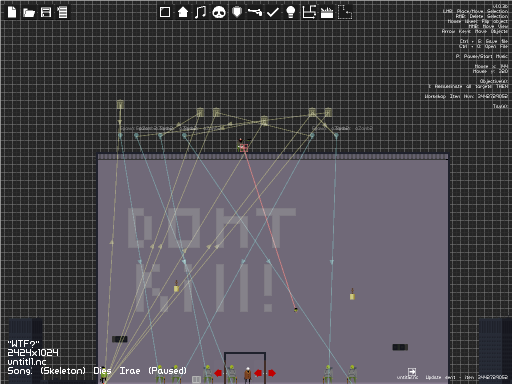Select the lightbulb lighting tool
512x384 pixels.
point(291,12)
